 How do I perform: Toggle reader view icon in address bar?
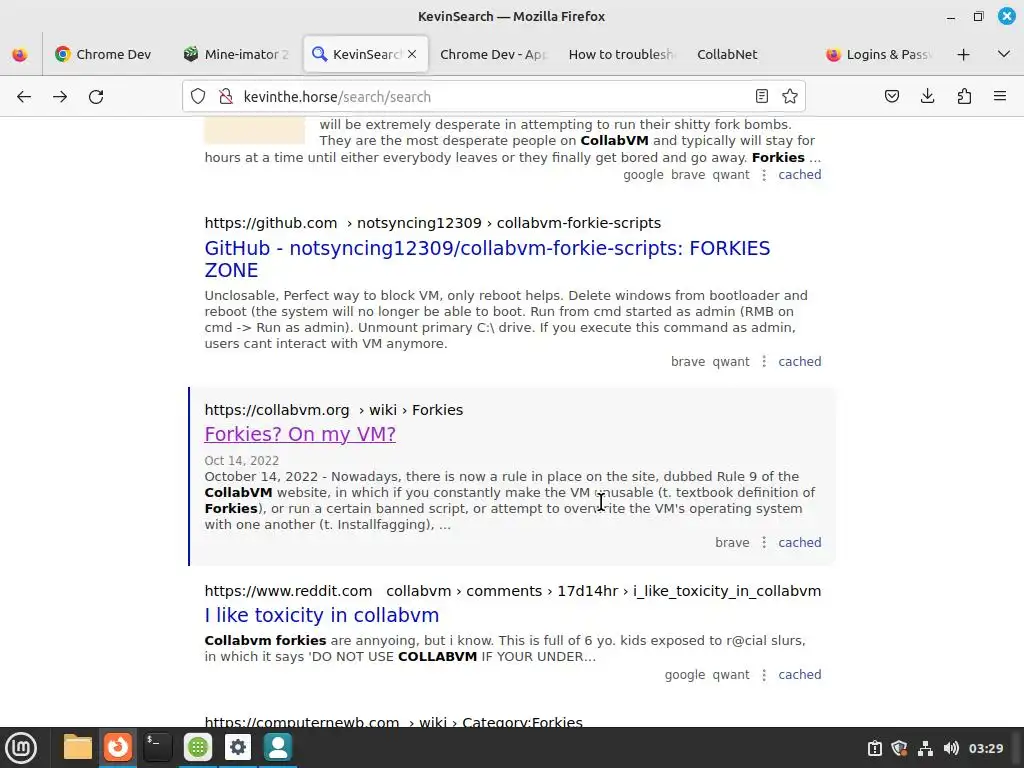(761, 97)
